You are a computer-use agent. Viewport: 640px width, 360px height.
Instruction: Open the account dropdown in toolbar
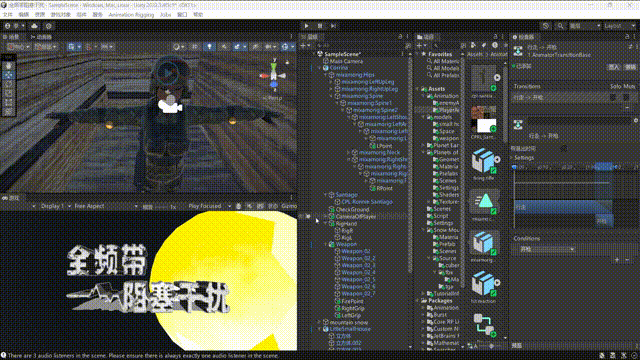[14, 26]
